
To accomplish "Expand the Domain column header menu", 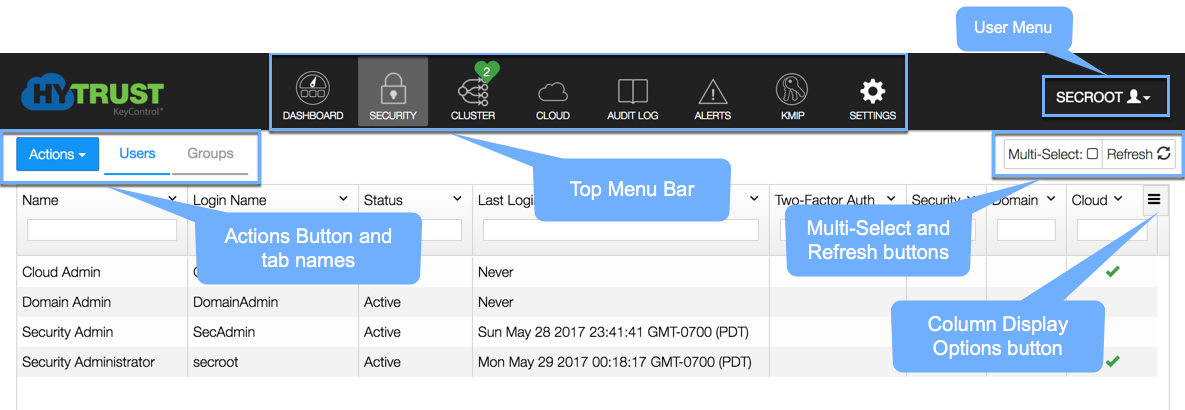I will point(1052,199).
